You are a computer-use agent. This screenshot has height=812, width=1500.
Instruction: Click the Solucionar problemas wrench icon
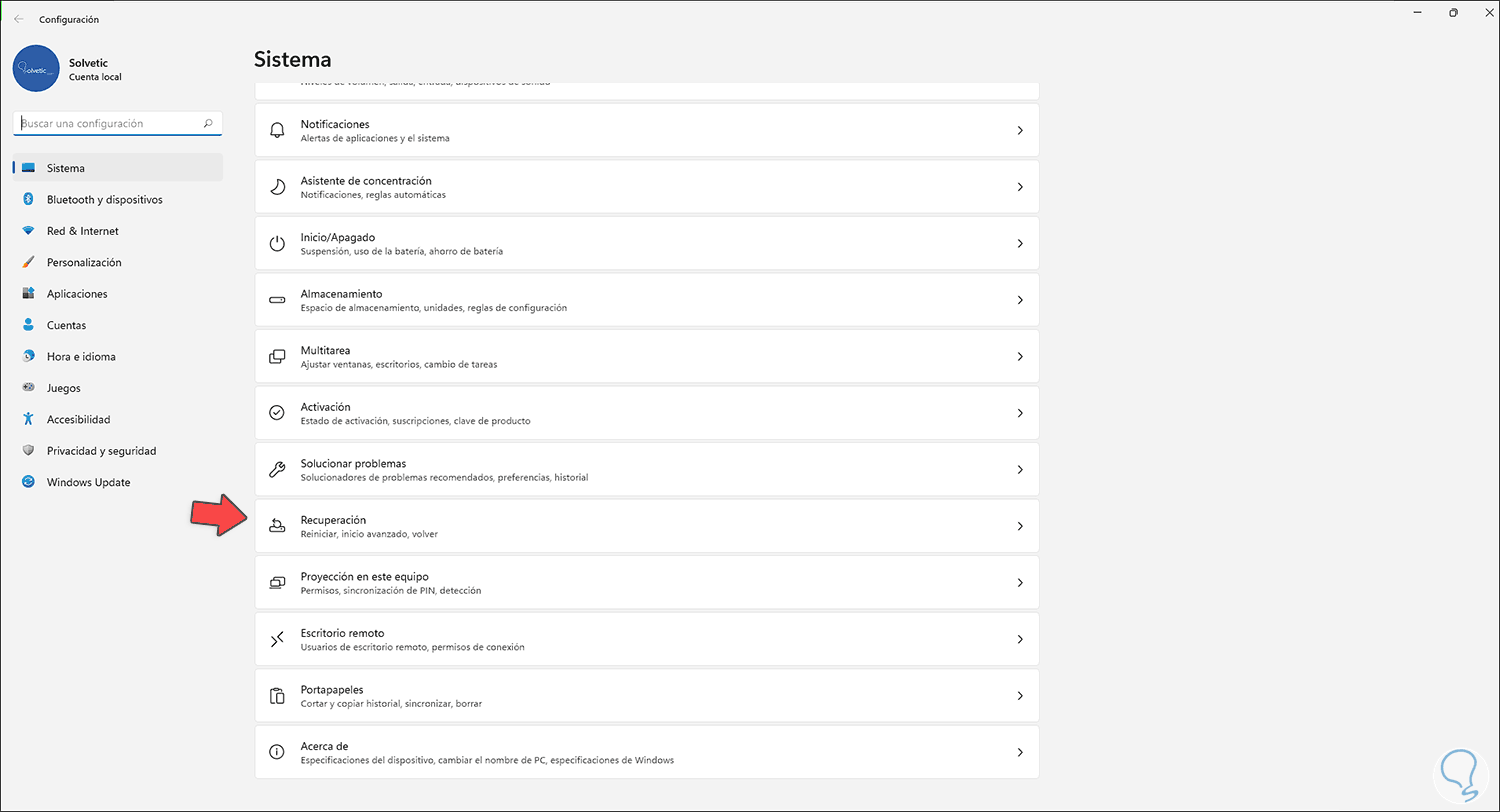click(277, 469)
